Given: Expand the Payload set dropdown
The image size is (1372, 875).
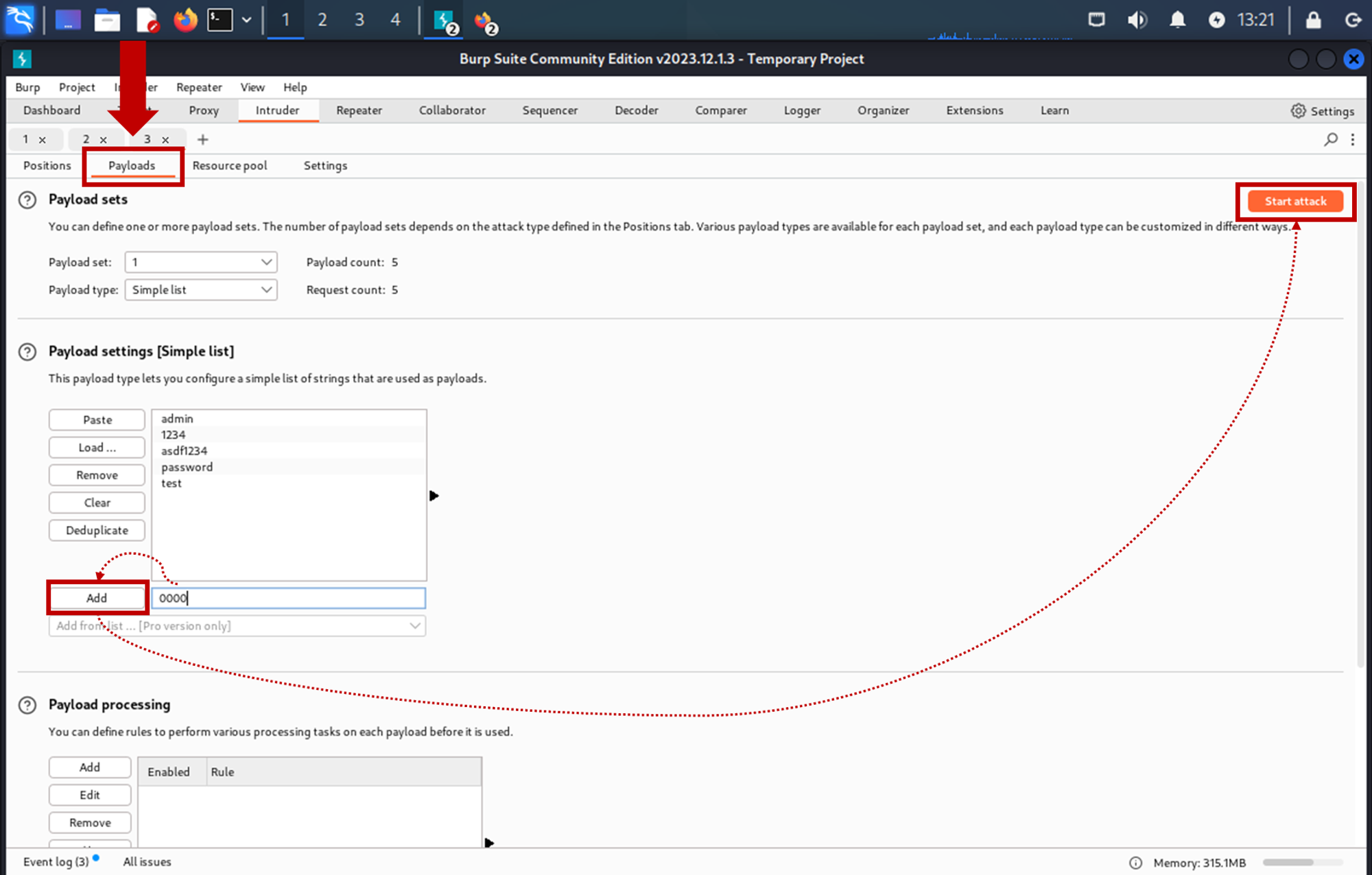Looking at the screenshot, I should tap(201, 262).
